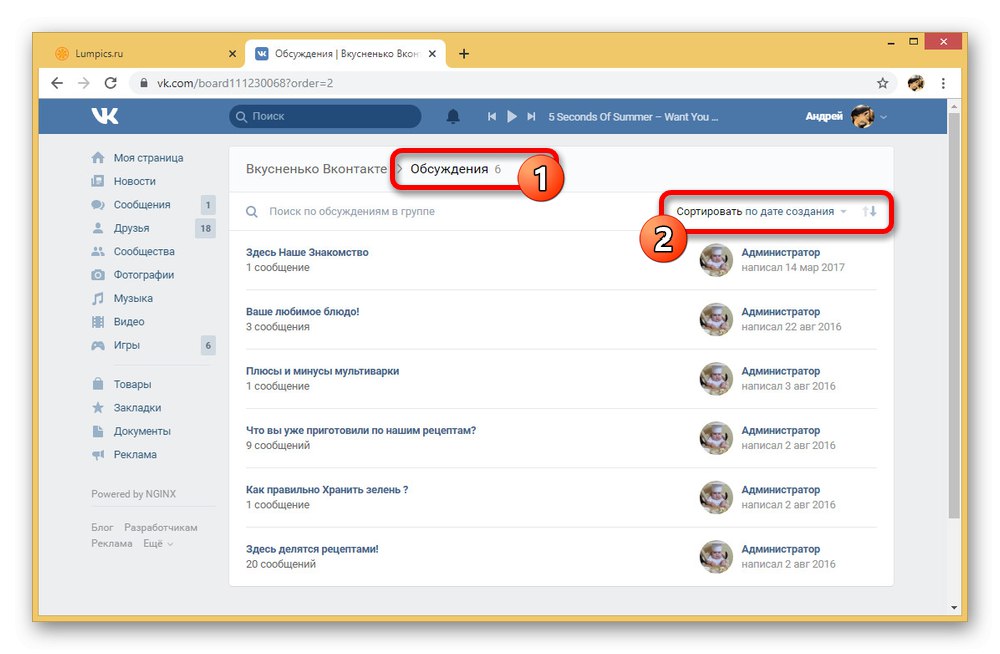Click the site lock icon in address bar
The height and width of the screenshot is (654, 1000).
(x=143, y=83)
